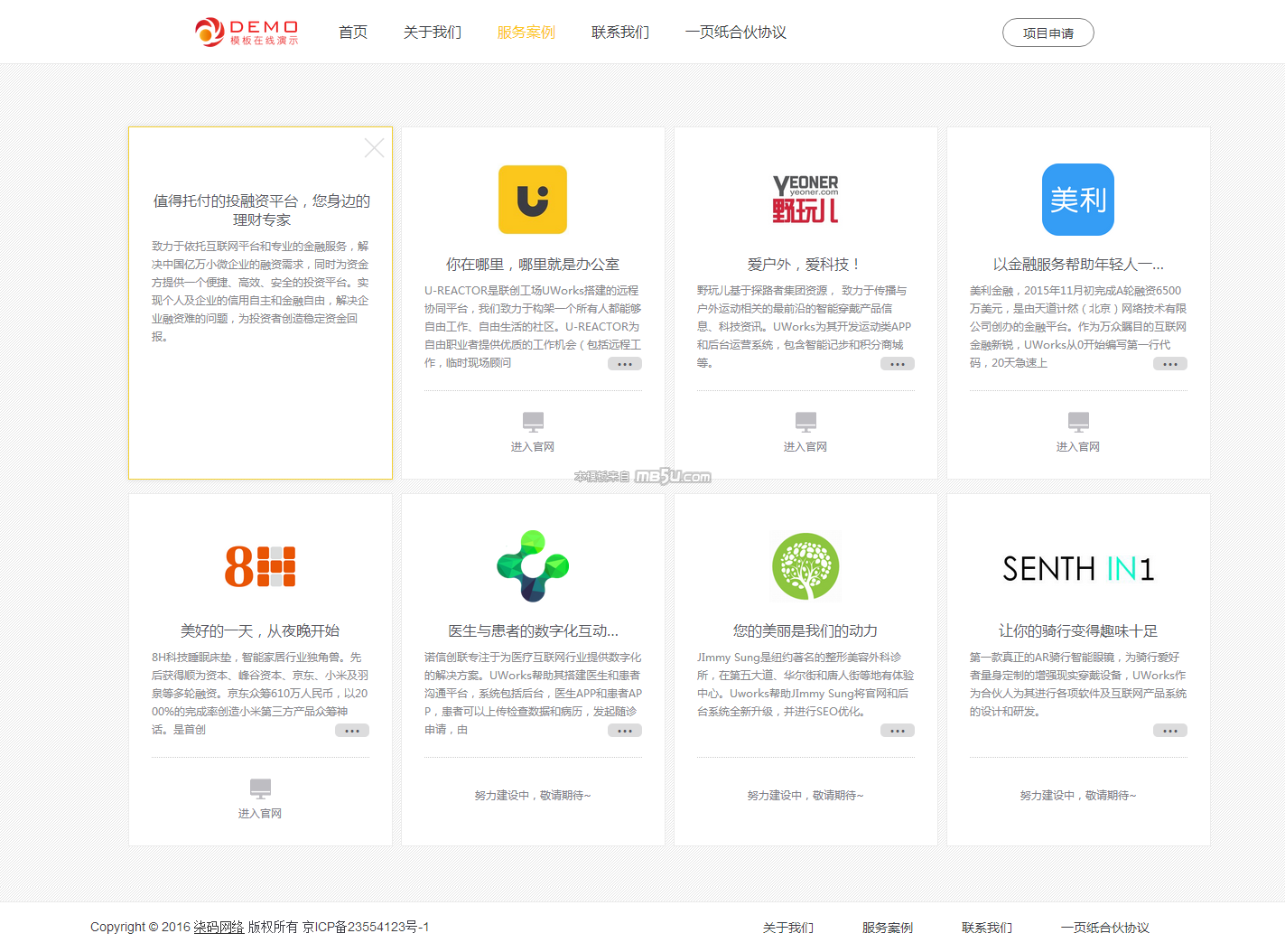Click the yellow U-REACTOR logo

533,200
